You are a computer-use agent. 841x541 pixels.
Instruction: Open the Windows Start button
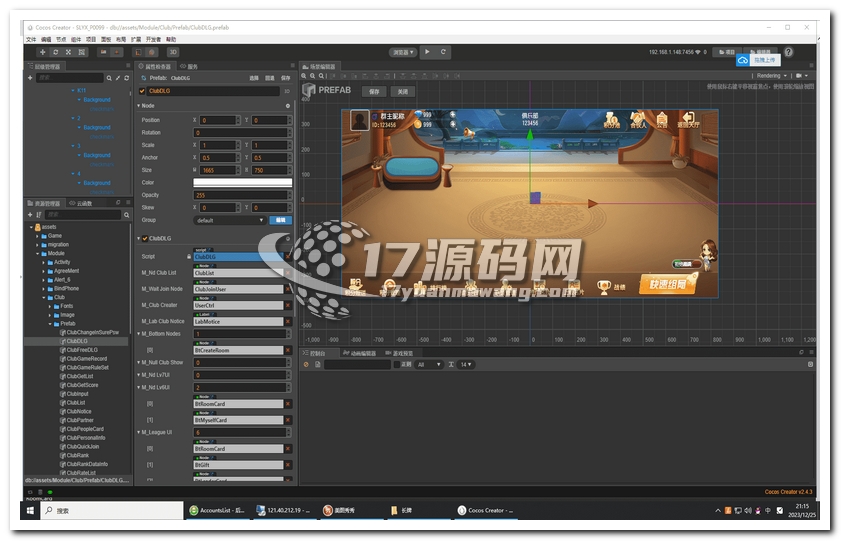click(x=30, y=510)
